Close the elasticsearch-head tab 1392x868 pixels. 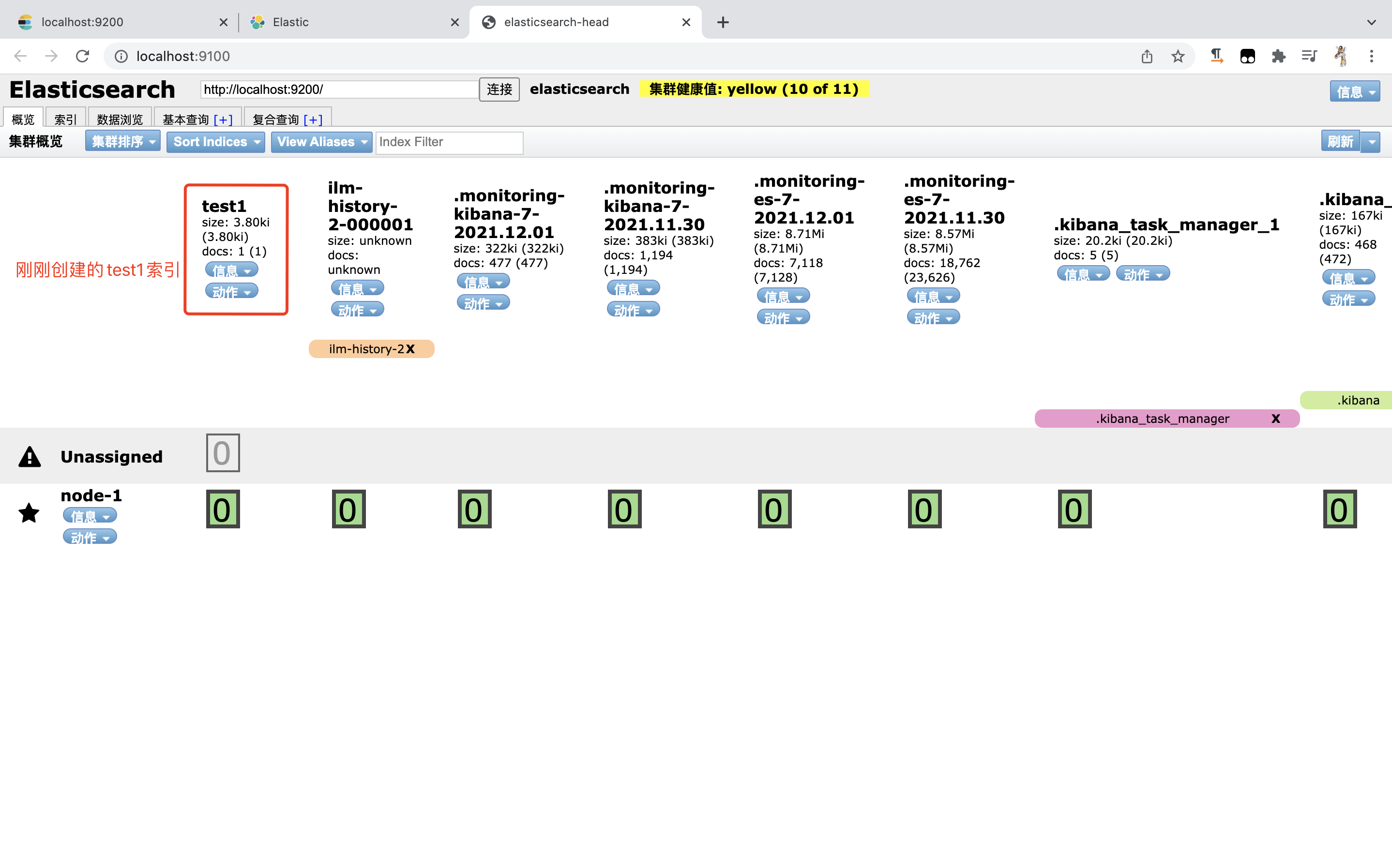tap(686, 22)
